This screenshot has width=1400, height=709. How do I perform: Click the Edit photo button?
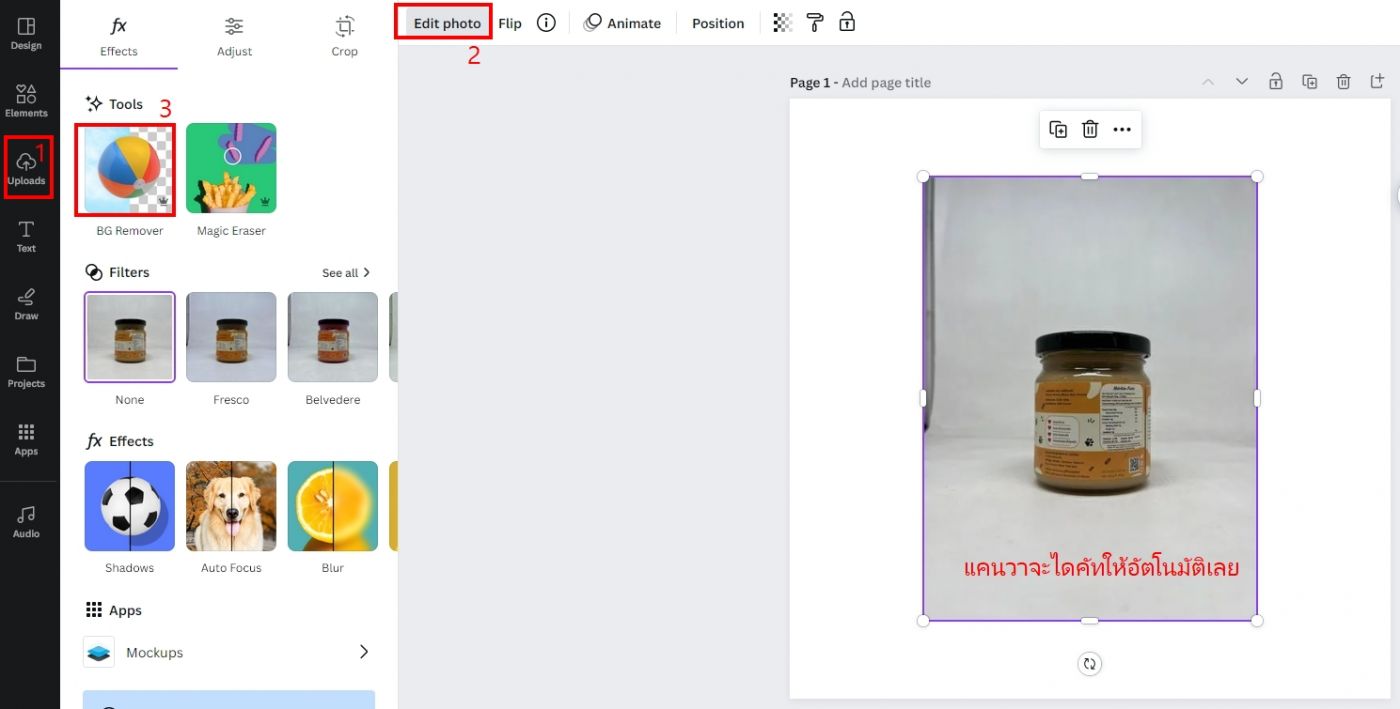pos(447,23)
